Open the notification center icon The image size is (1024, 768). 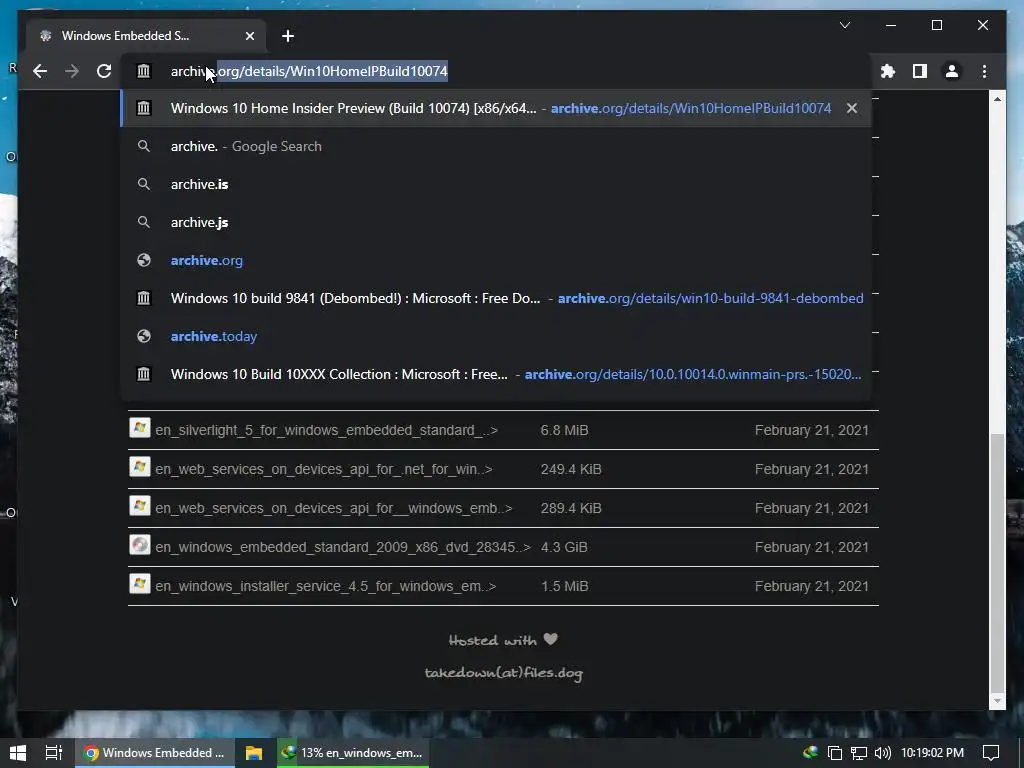(x=991, y=753)
